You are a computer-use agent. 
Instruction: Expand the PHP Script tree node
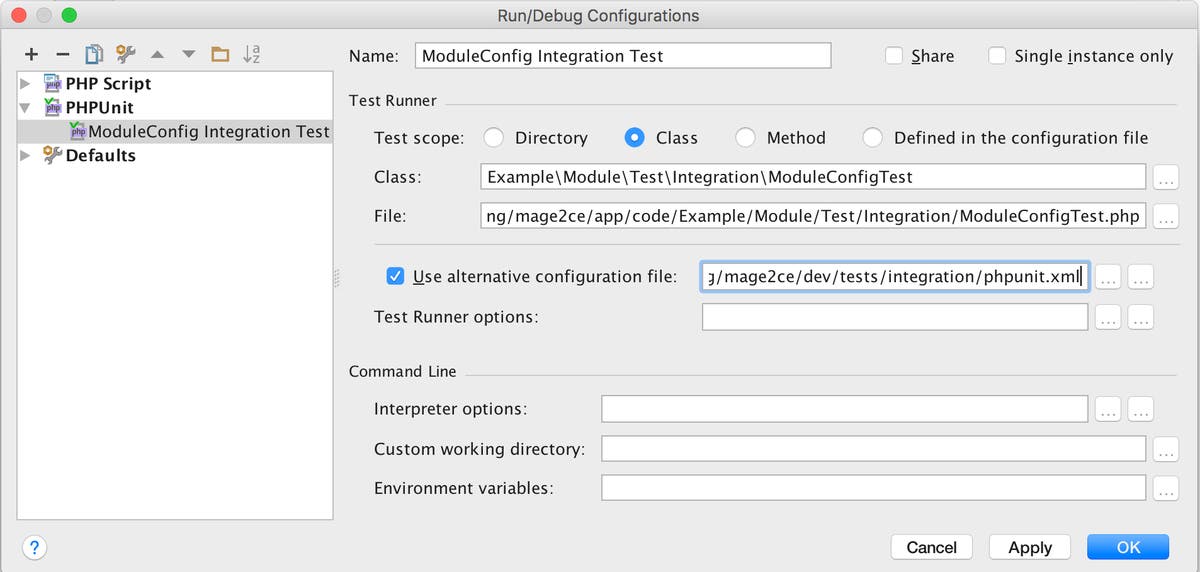tap(25, 84)
